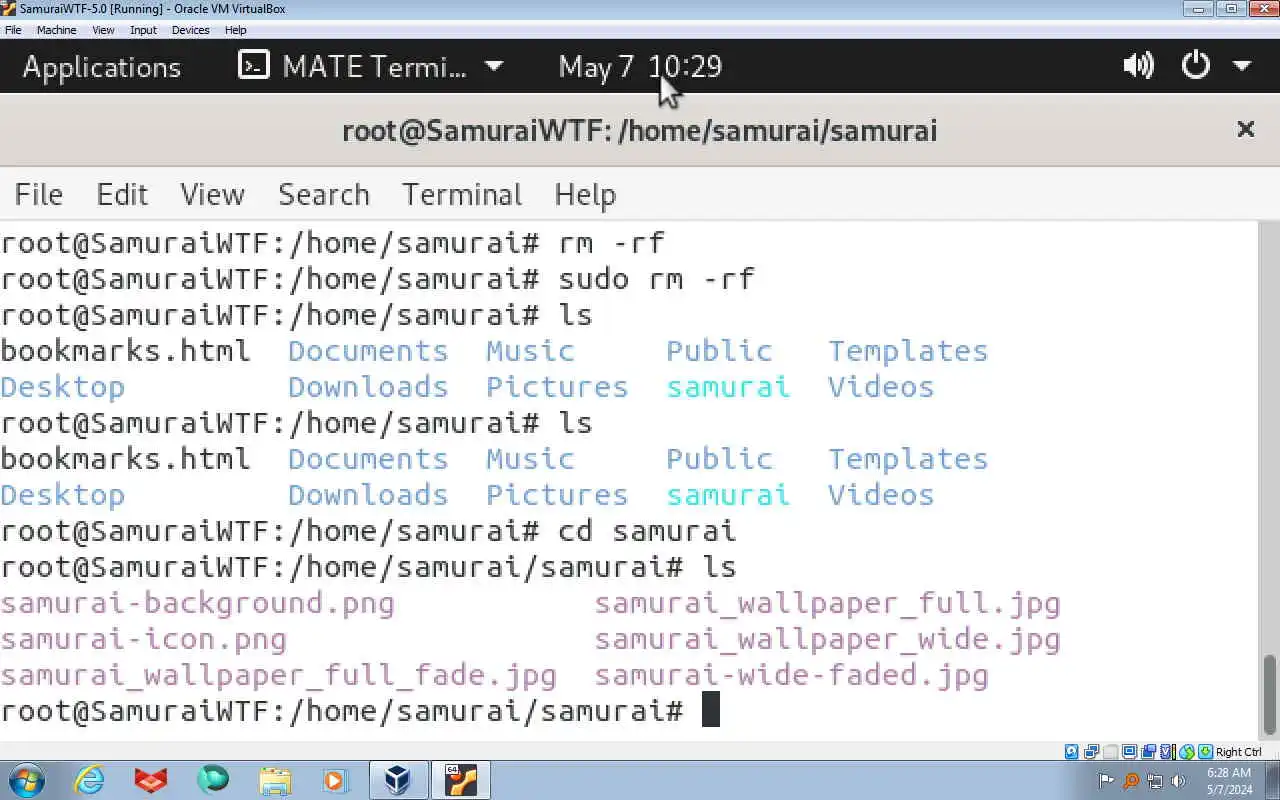Click samurai-background.png in the listing
Viewport: 1280px width, 800px height.
point(197,603)
